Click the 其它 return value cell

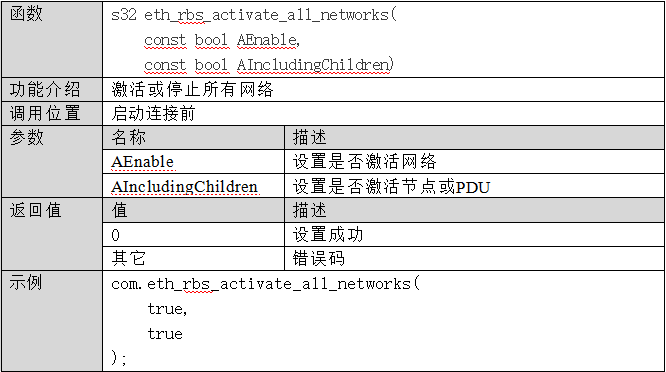click(193, 258)
